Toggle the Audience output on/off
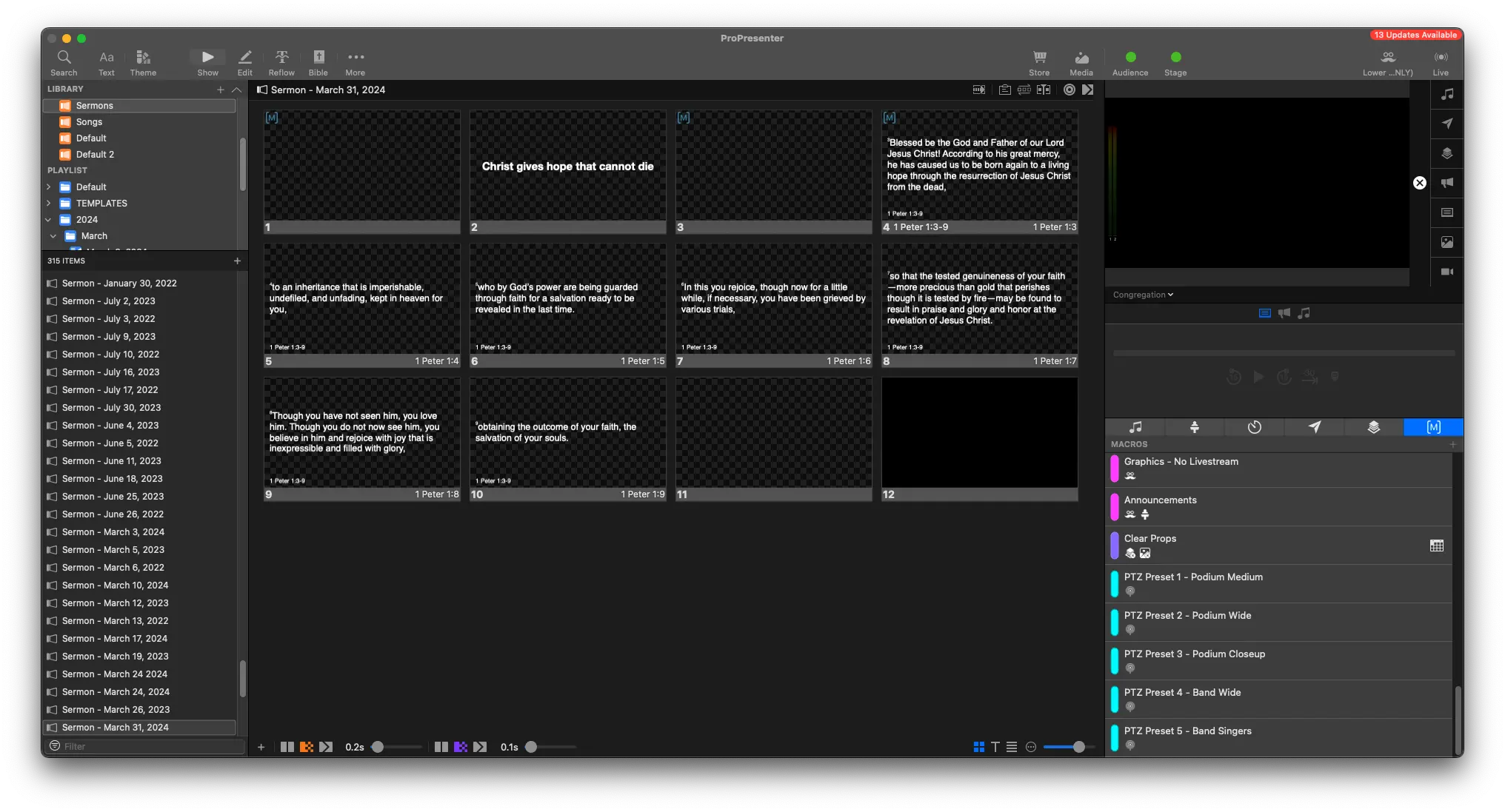 coord(1130,57)
